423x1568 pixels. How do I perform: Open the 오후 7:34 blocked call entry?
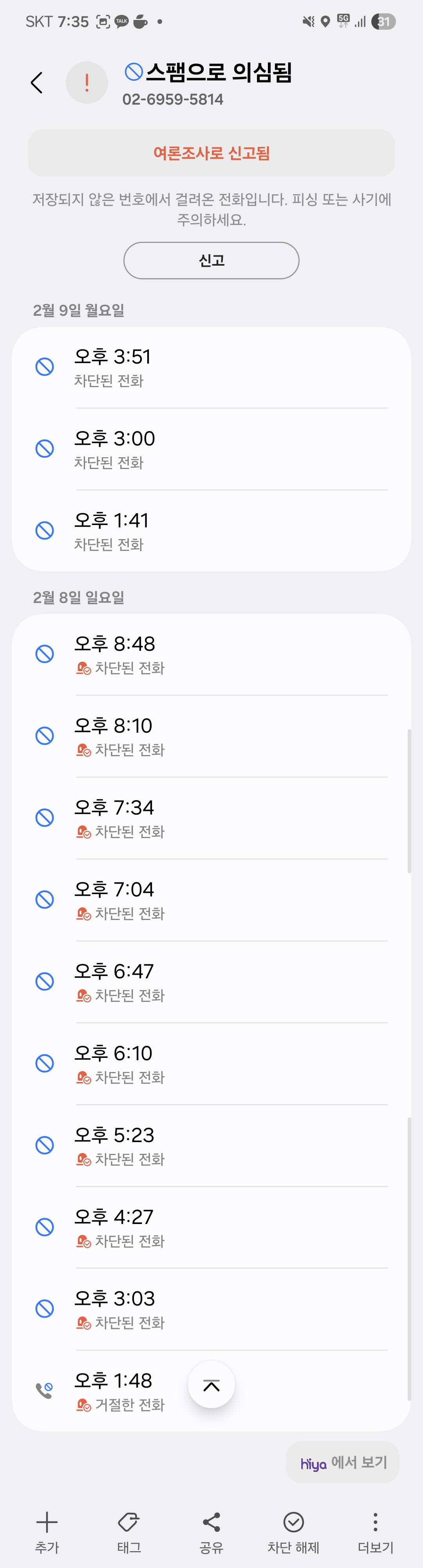(x=211, y=818)
